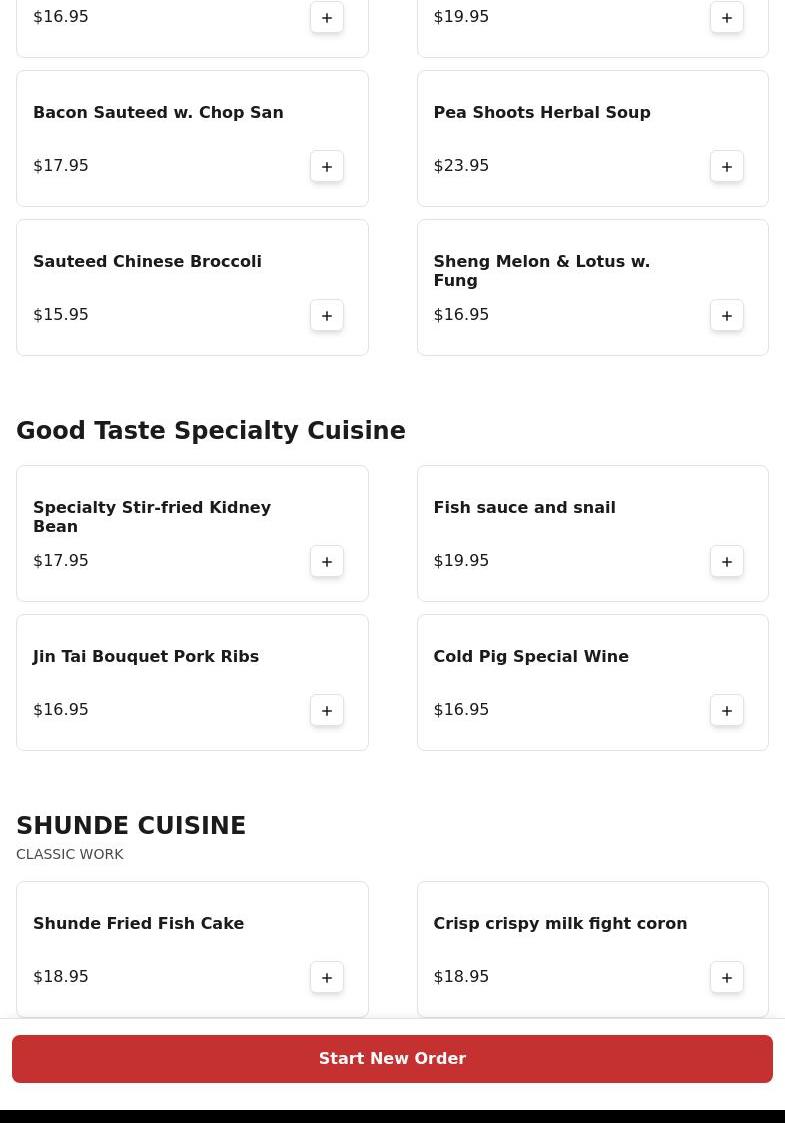Viewport: 785px width, 1123px height.
Task: Open Pea Shoots Herbal Soup item name
Action: point(541,112)
